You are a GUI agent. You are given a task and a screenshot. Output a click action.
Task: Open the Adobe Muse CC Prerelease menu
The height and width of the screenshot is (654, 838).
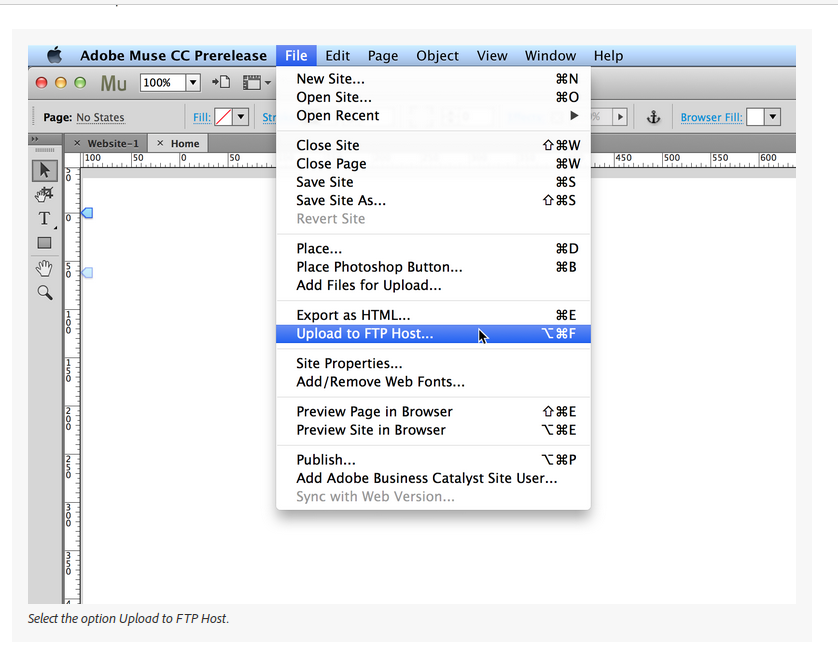(x=173, y=56)
